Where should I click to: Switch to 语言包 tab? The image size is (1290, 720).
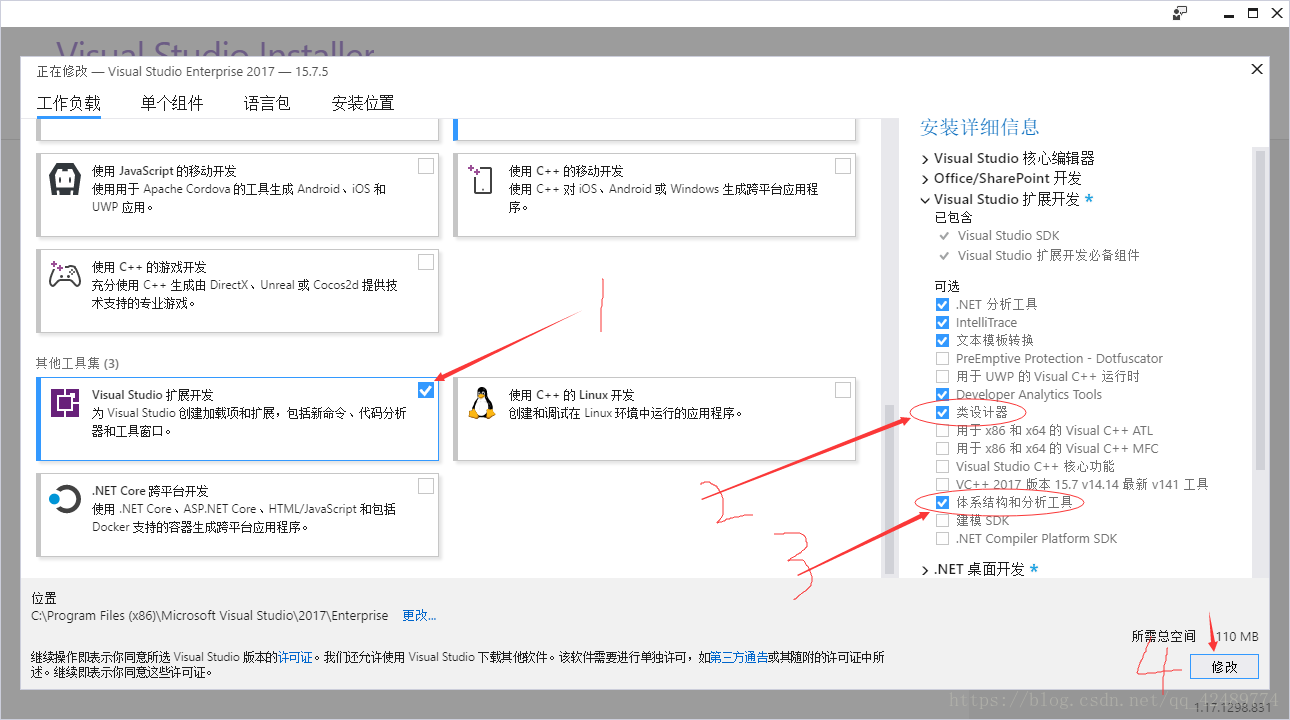(267, 103)
